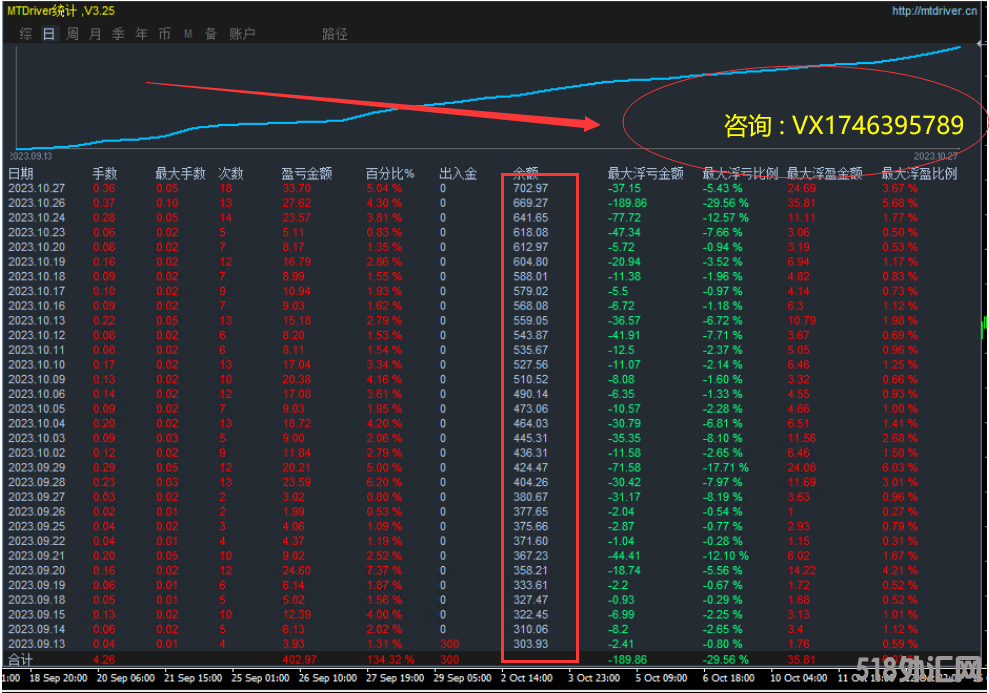Viewport: 989px width, 693px height.
Task: Switch to the 账户 account tab
Action: pyautogui.click(x=242, y=34)
